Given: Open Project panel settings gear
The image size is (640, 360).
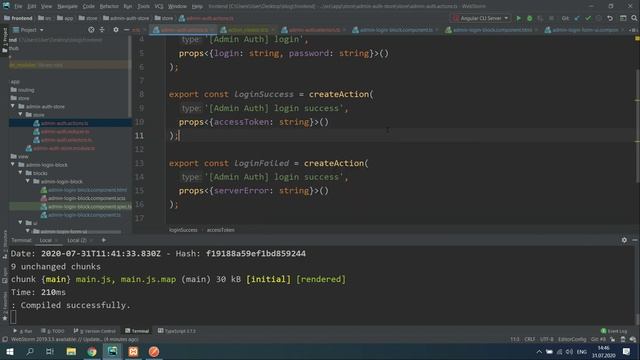Looking at the screenshot, I should click(116, 30).
